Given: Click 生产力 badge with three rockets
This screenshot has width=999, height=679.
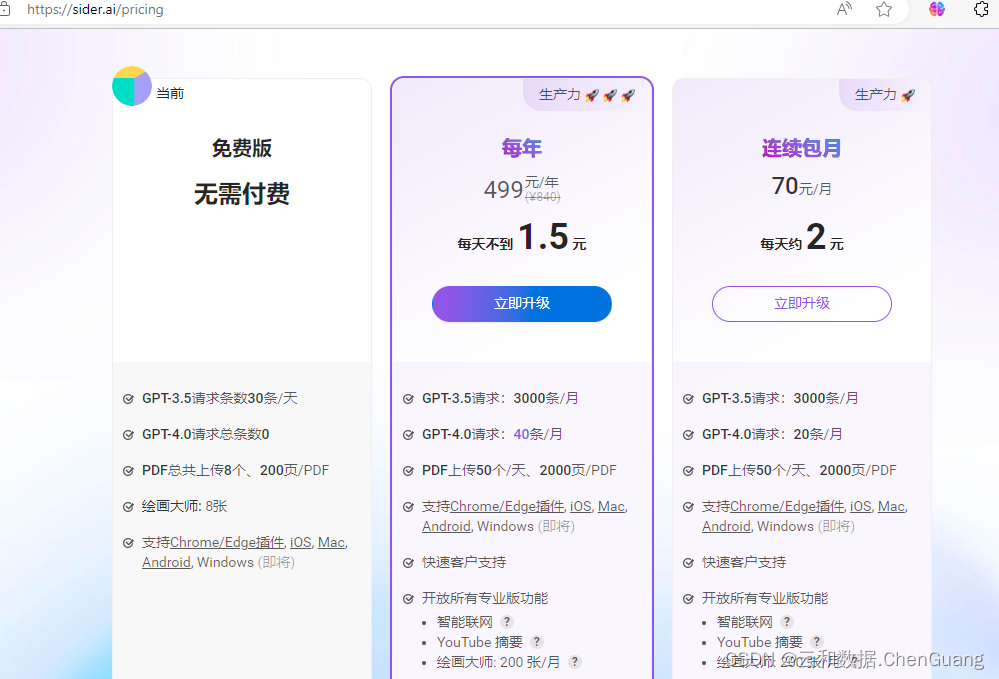Looking at the screenshot, I should [x=587, y=95].
